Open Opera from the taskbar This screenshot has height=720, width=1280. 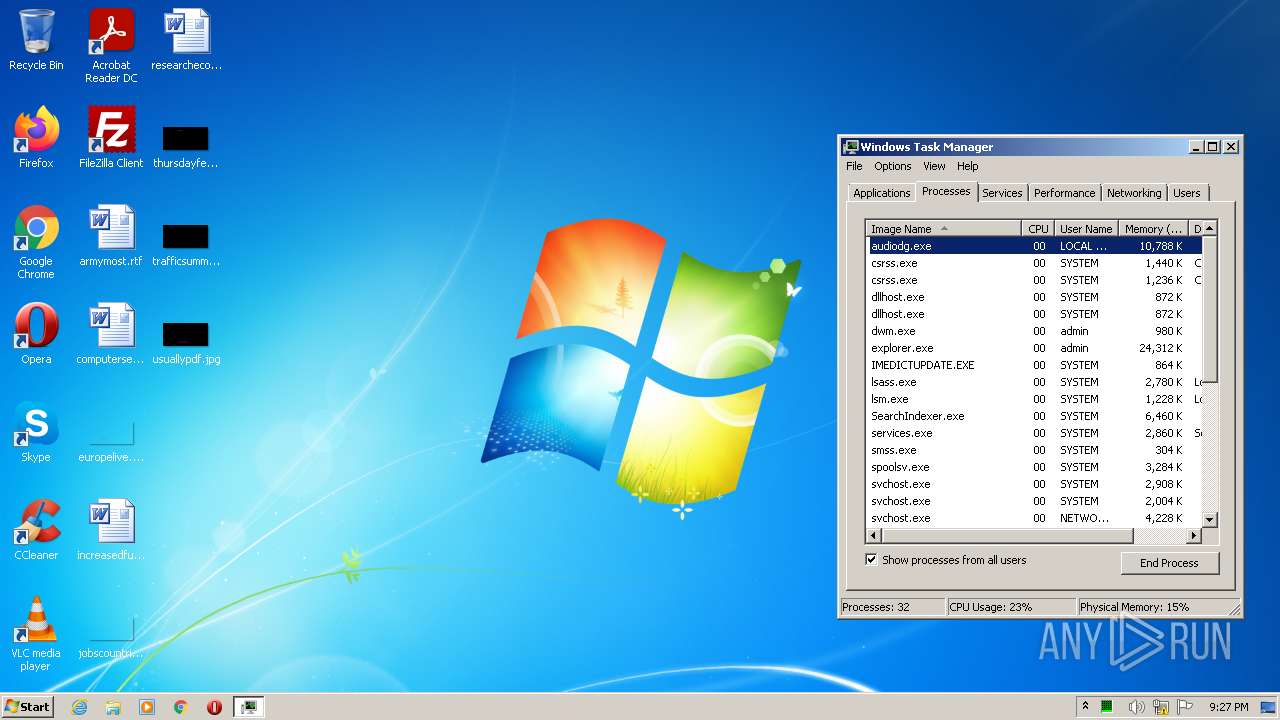point(214,707)
